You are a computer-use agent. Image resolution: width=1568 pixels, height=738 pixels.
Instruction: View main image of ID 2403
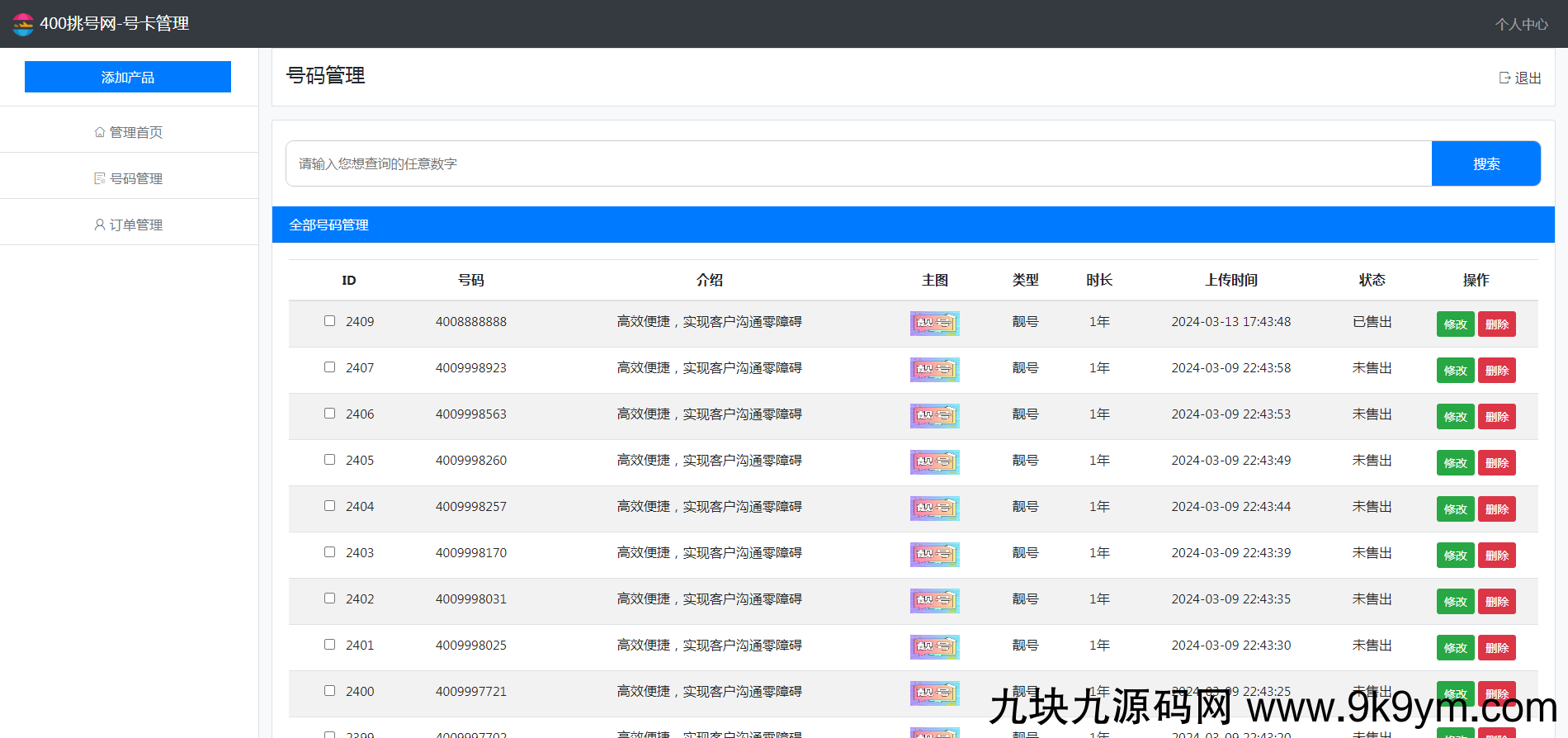(x=934, y=554)
